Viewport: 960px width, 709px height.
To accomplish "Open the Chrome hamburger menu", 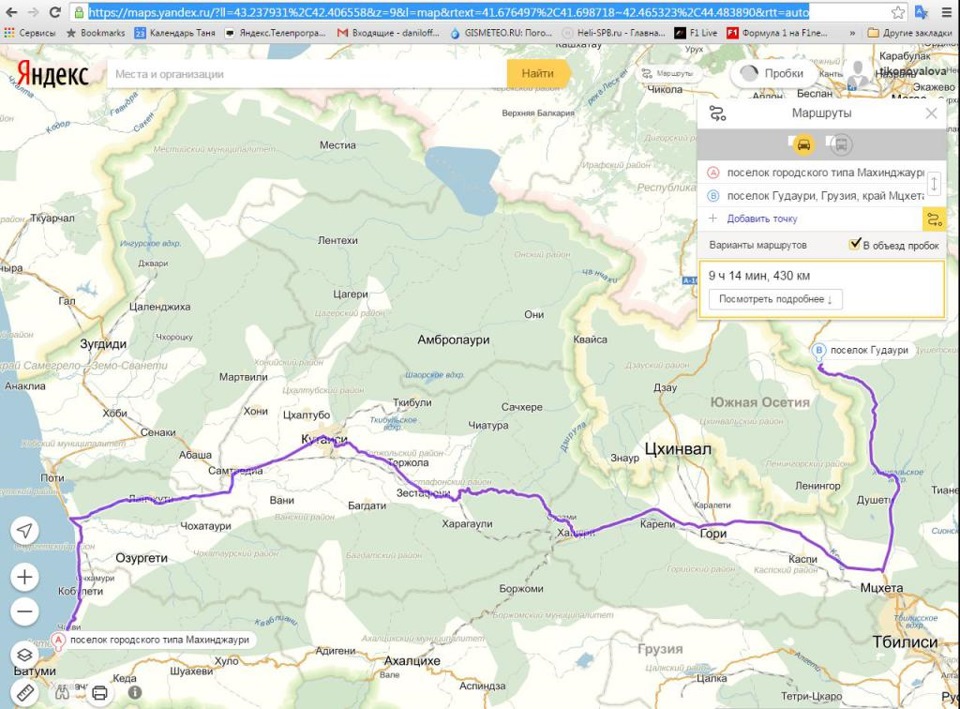I will click(947, 12).
